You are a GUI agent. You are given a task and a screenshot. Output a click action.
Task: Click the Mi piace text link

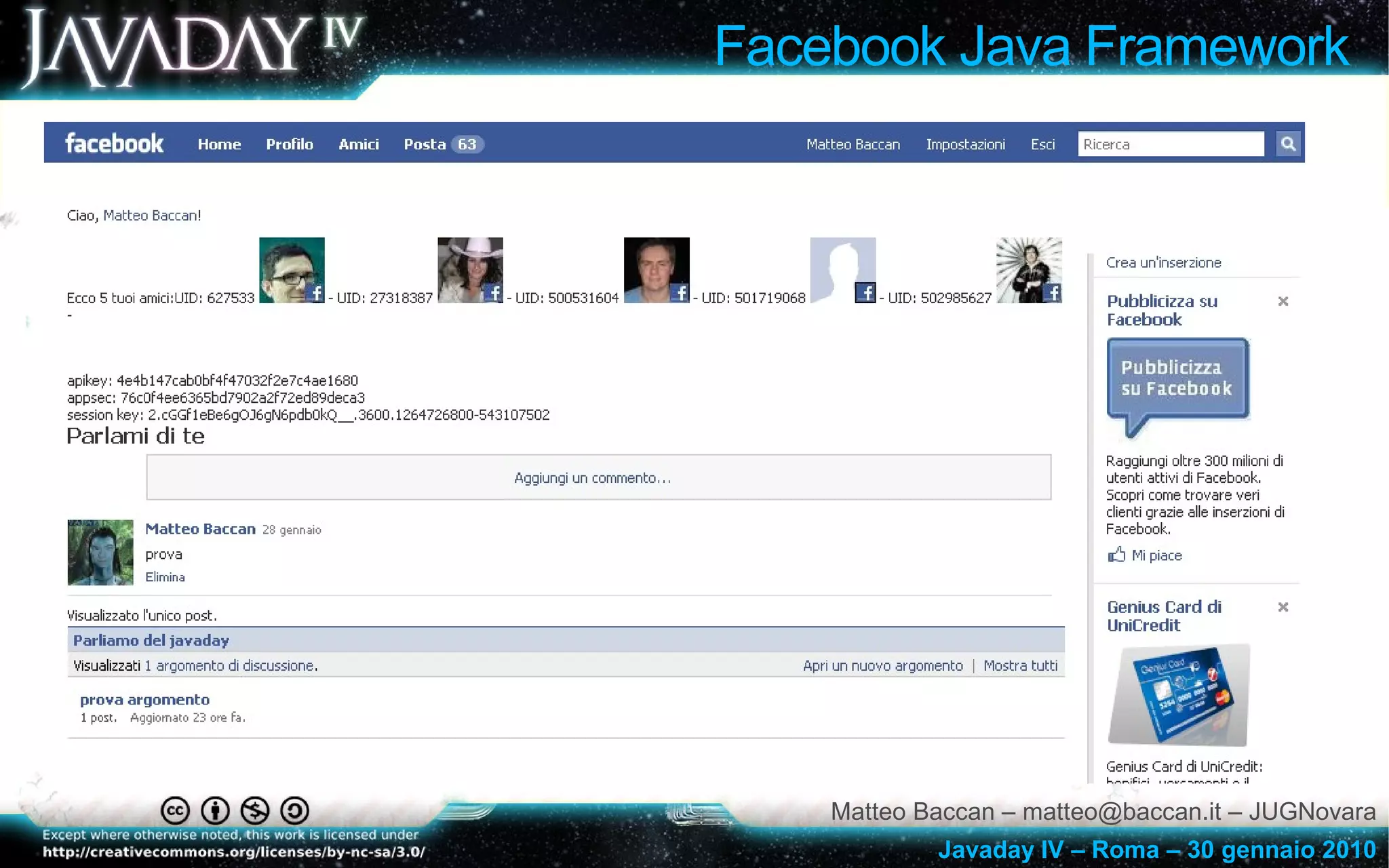pyautogui.click(x=1157, y=555)
